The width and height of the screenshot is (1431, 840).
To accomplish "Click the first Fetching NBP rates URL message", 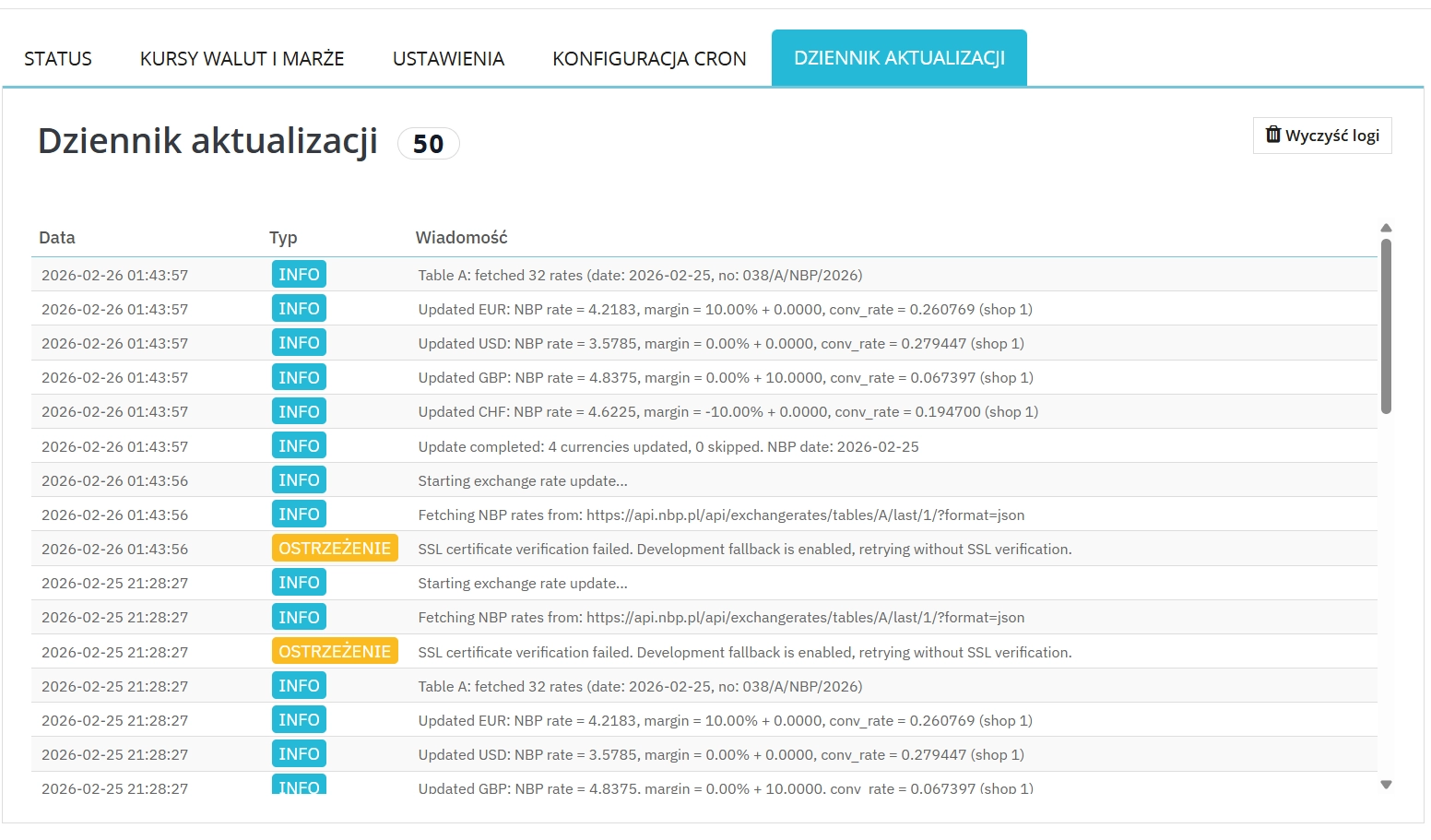I will tap(721, 515).
